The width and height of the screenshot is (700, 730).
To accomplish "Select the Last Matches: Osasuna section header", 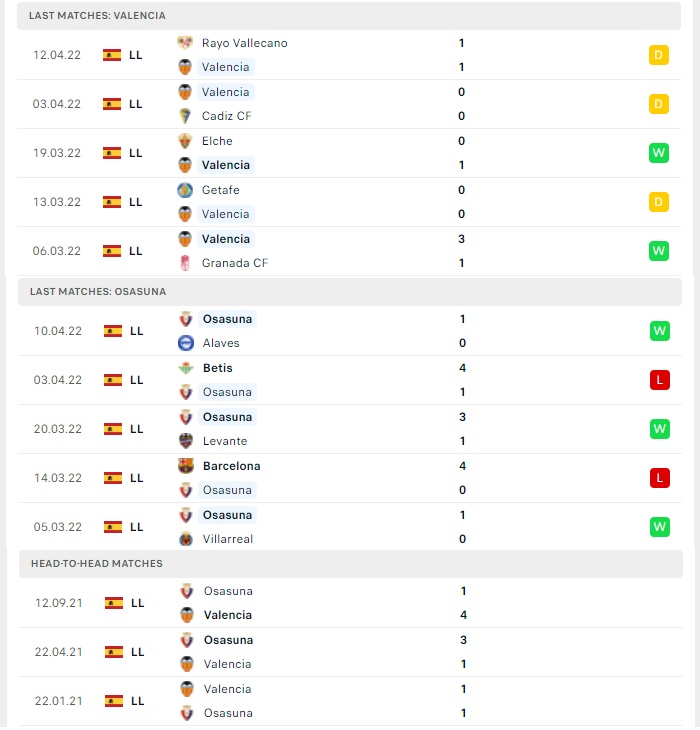I will (x=350, y=291).
